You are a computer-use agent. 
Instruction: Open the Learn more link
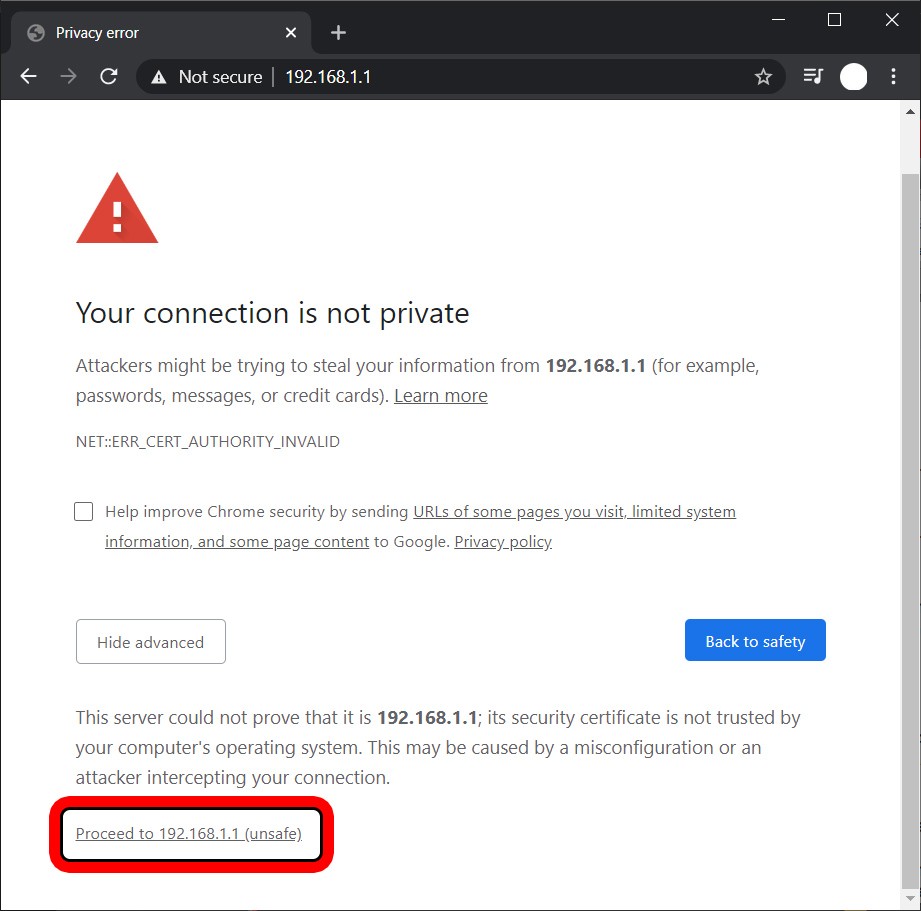pos(441,396)
